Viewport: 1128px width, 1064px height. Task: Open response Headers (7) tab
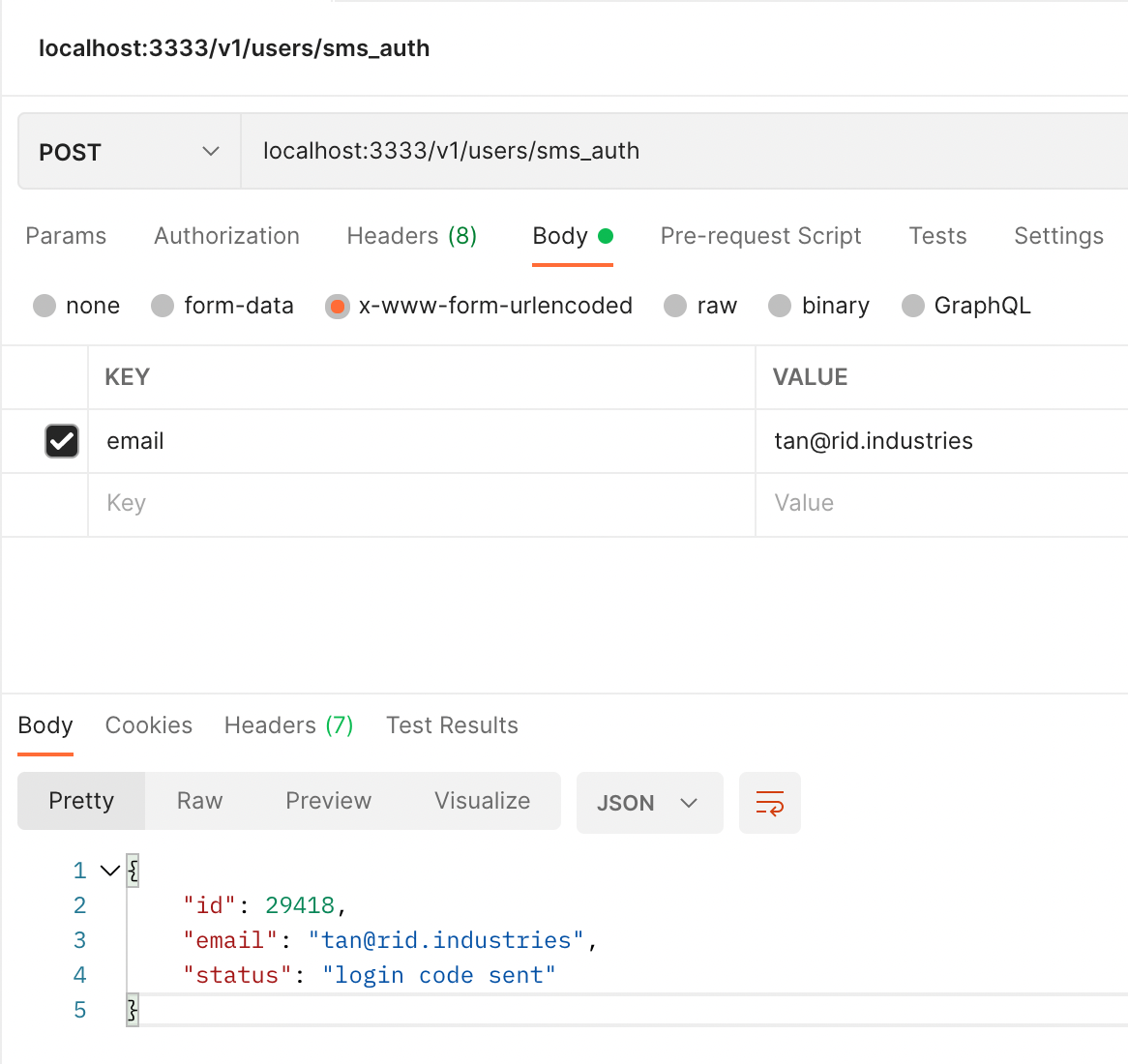click(x=288, y=725)
